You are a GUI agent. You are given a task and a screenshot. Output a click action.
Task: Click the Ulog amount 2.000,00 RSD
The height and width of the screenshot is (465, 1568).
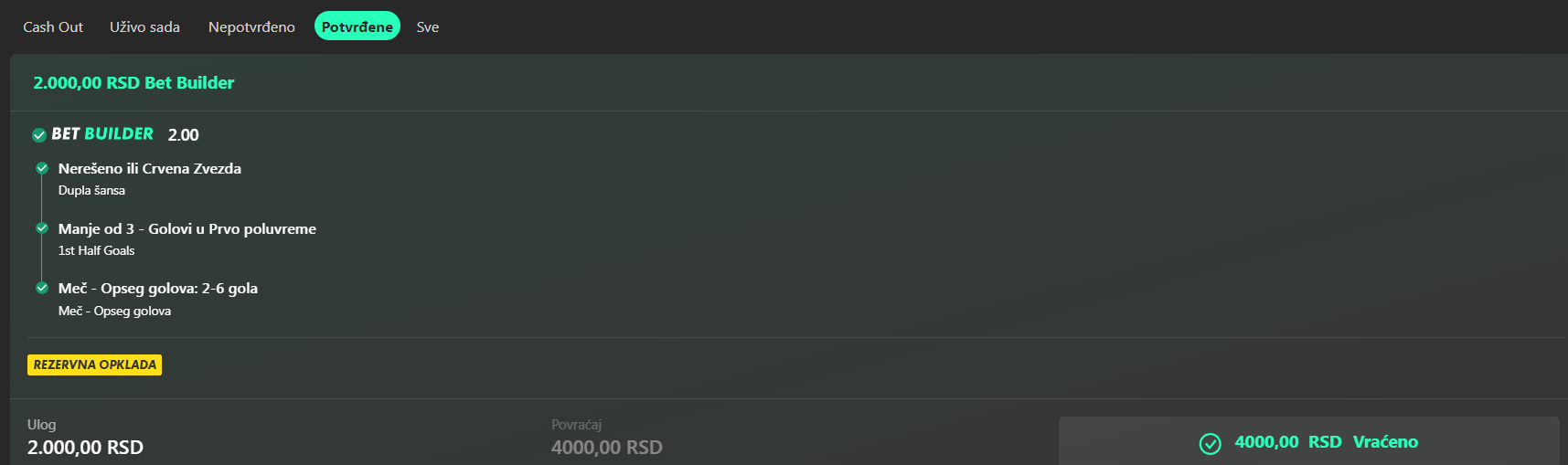tap(85, 448)
